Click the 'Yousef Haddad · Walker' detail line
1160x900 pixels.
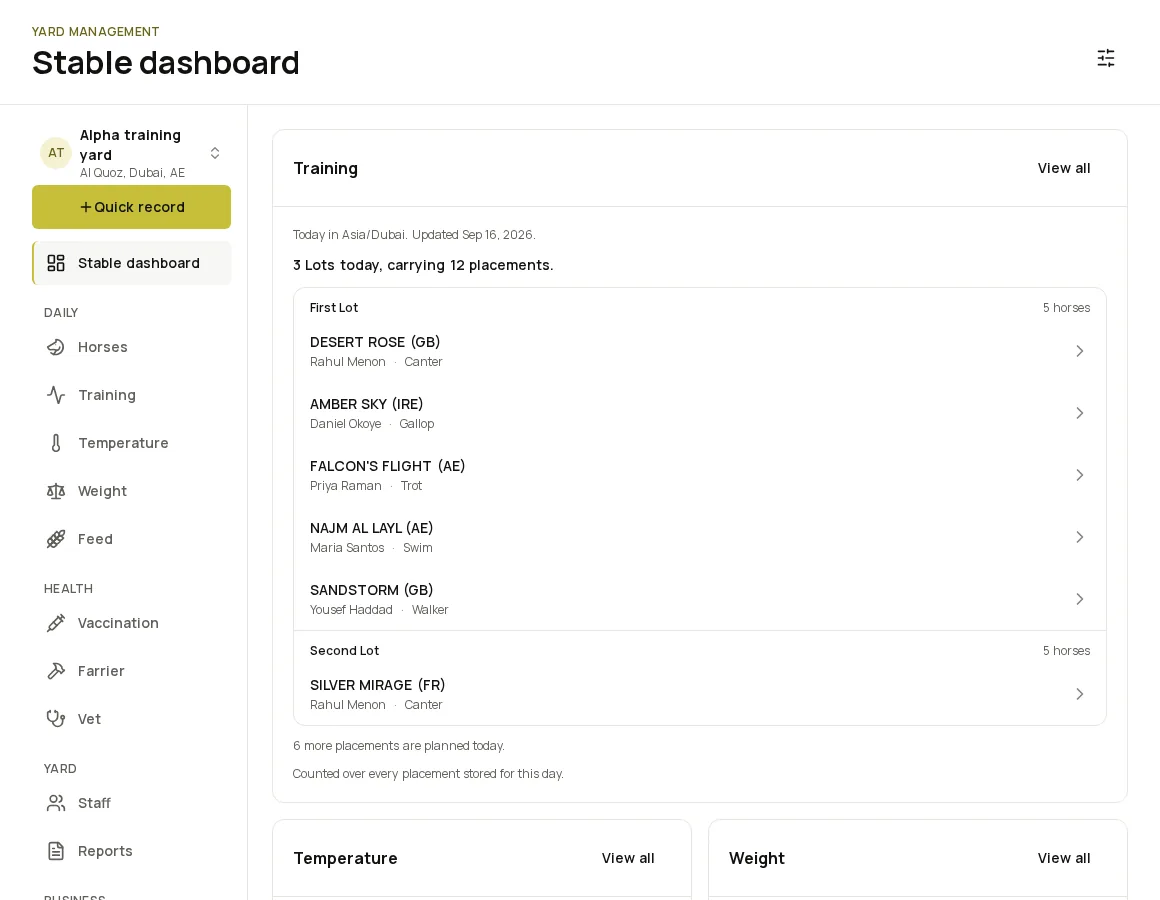[x=379, y=610]
